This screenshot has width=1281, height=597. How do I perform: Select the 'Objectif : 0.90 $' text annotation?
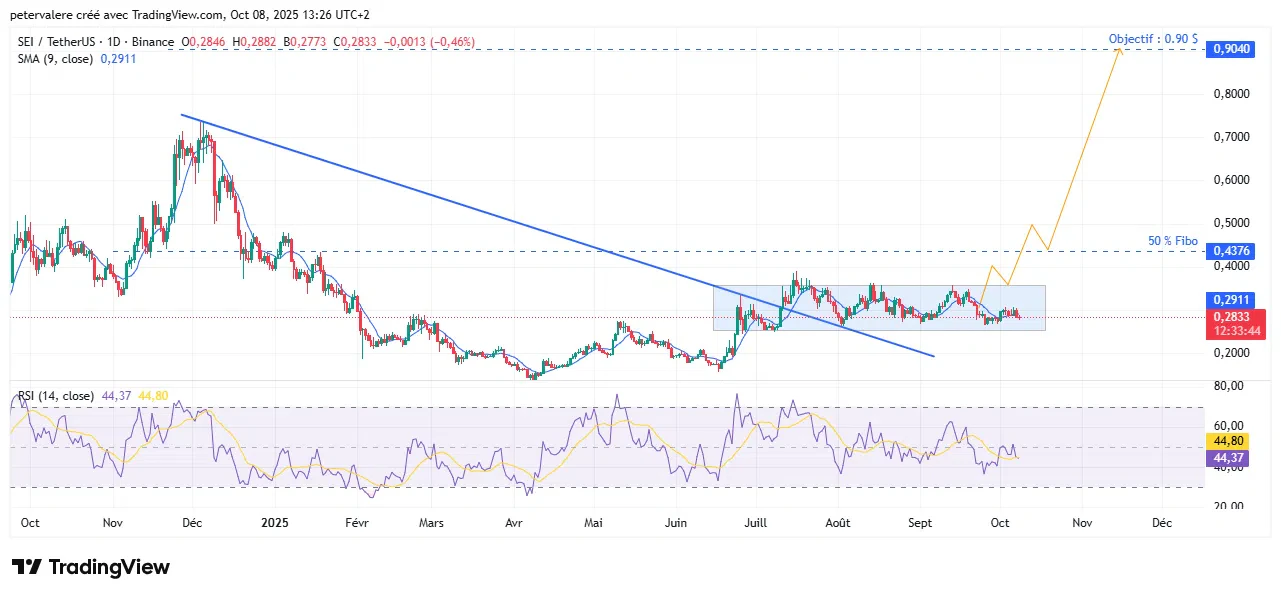[1152, 39]
